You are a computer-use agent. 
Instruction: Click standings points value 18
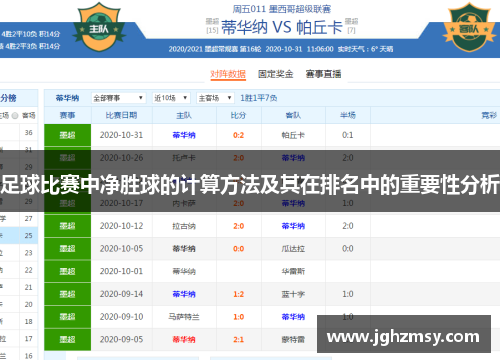click(x=28, y=322)
